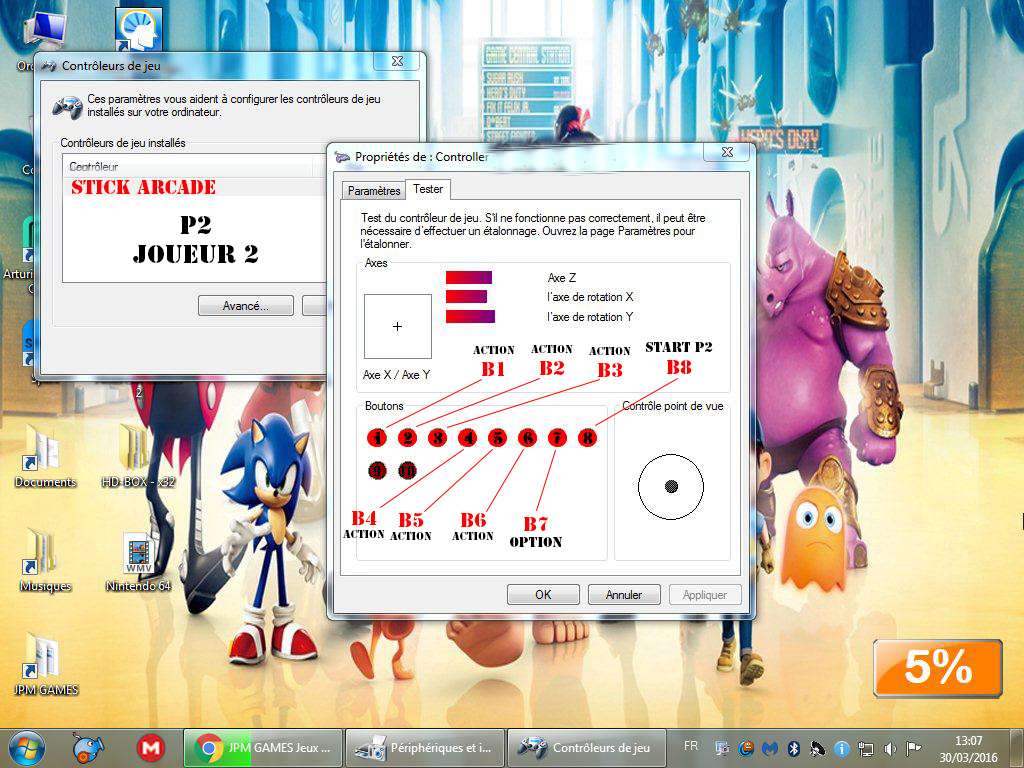Click the point-of-view hat circle control
This screenshot has width=1024, height=768.
(671, 487)
